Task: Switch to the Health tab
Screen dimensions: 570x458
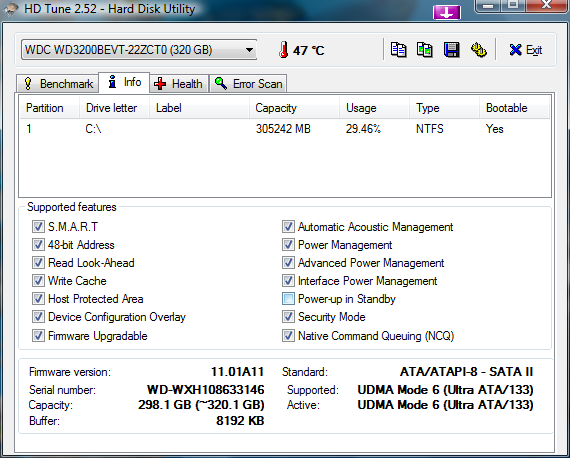Action: point(179,84)
